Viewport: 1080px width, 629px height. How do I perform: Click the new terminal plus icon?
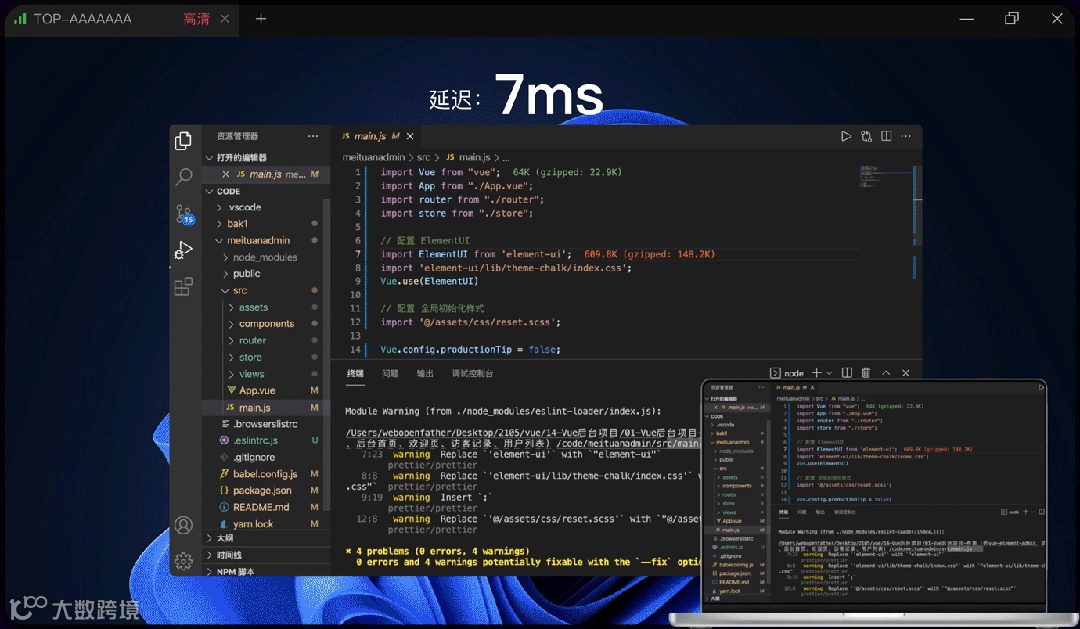816,373
